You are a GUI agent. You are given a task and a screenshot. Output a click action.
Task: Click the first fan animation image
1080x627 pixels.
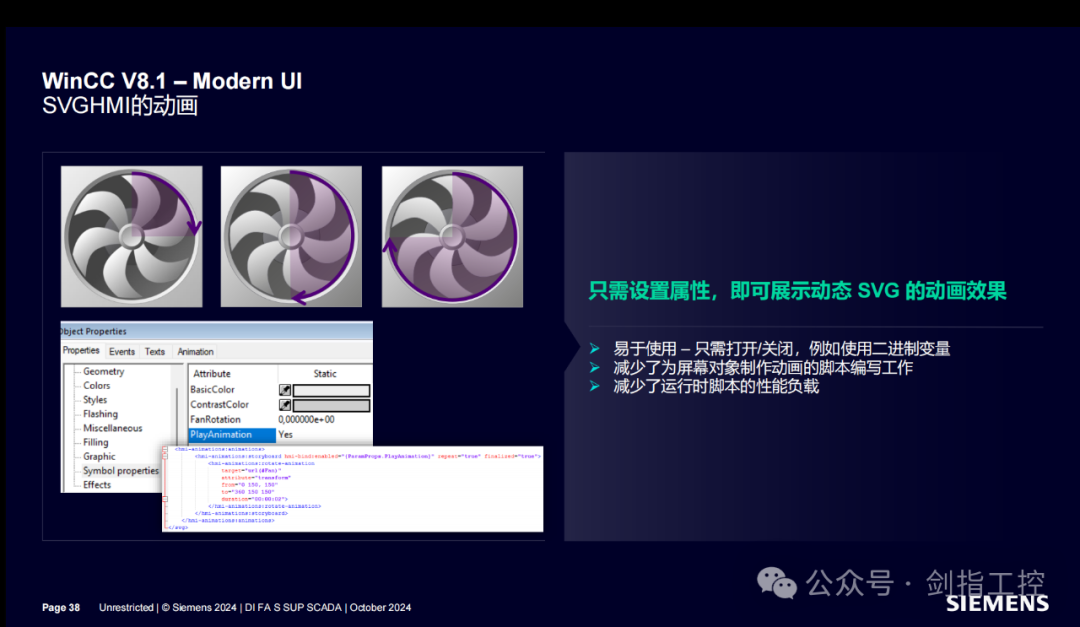tap(131, 236)
